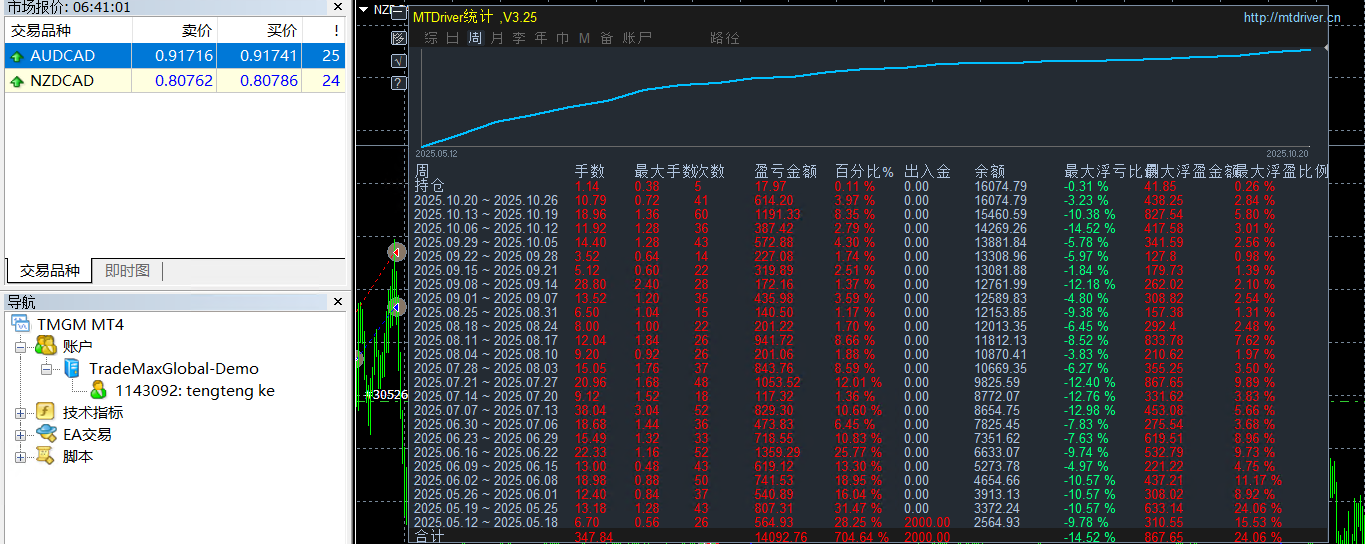The width and height of the screenshot is (1365, 544).
Task: Click the 脚本 scripts icon
Action: coord(46,456)
